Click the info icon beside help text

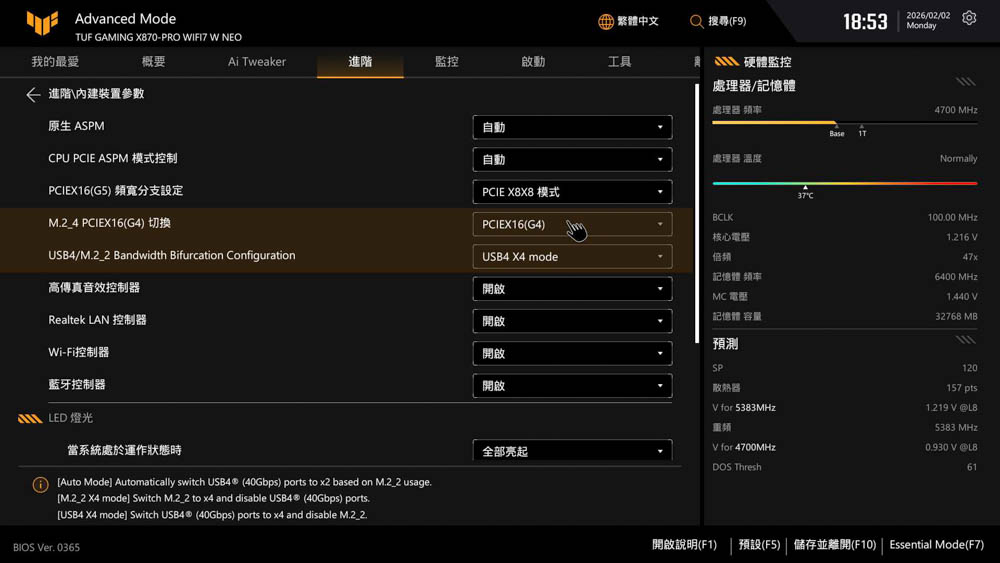(40, 485)
